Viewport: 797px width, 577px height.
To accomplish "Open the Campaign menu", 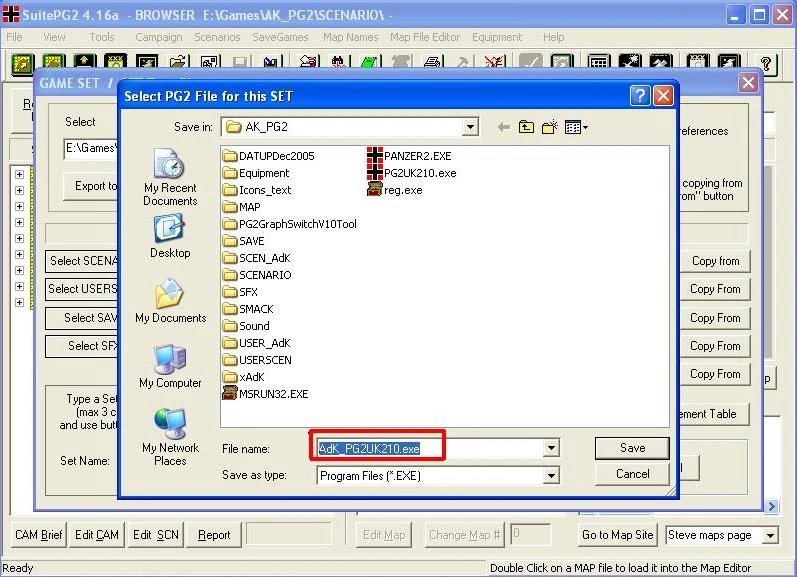I will coord(159,37).
